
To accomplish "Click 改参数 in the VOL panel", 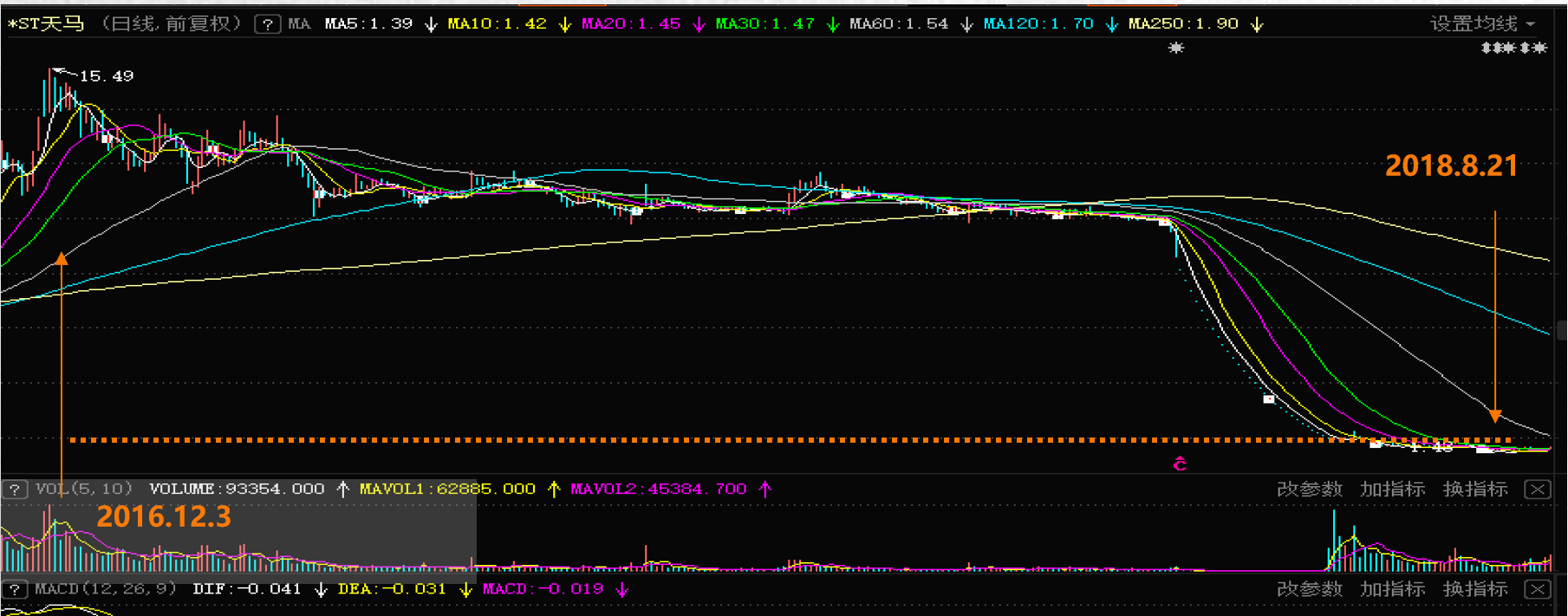I will coord(1309,490).
